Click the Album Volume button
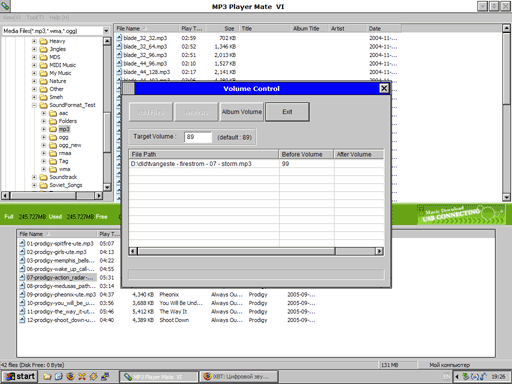This screenshot has width=512, height=384. (242, 112)
